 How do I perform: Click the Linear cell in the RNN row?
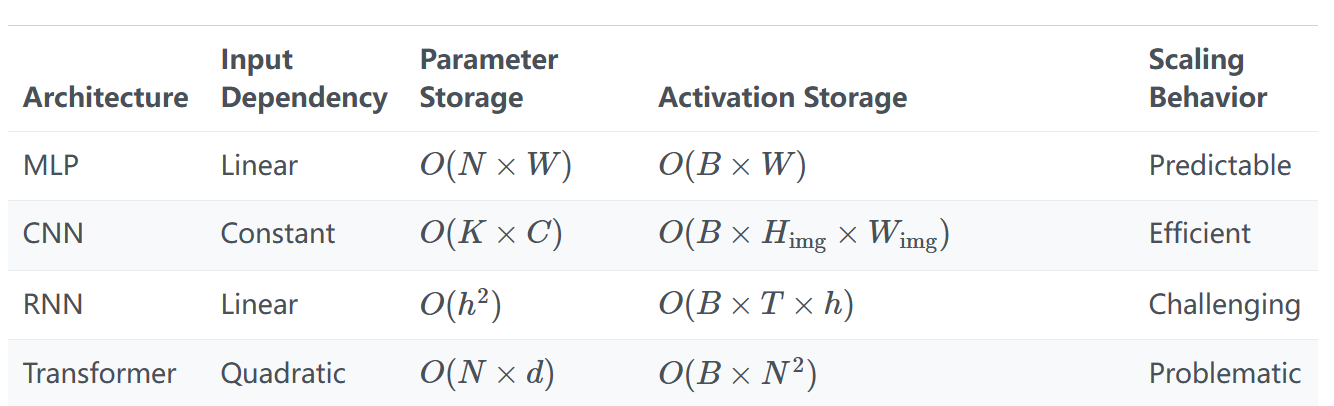click(259, 304)
